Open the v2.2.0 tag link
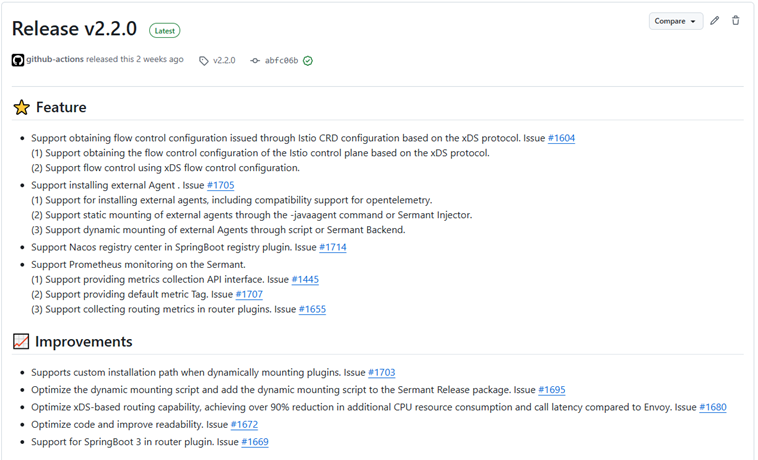Image resolution: width=758 pixels, height=460 pixels. pos(224,61)
